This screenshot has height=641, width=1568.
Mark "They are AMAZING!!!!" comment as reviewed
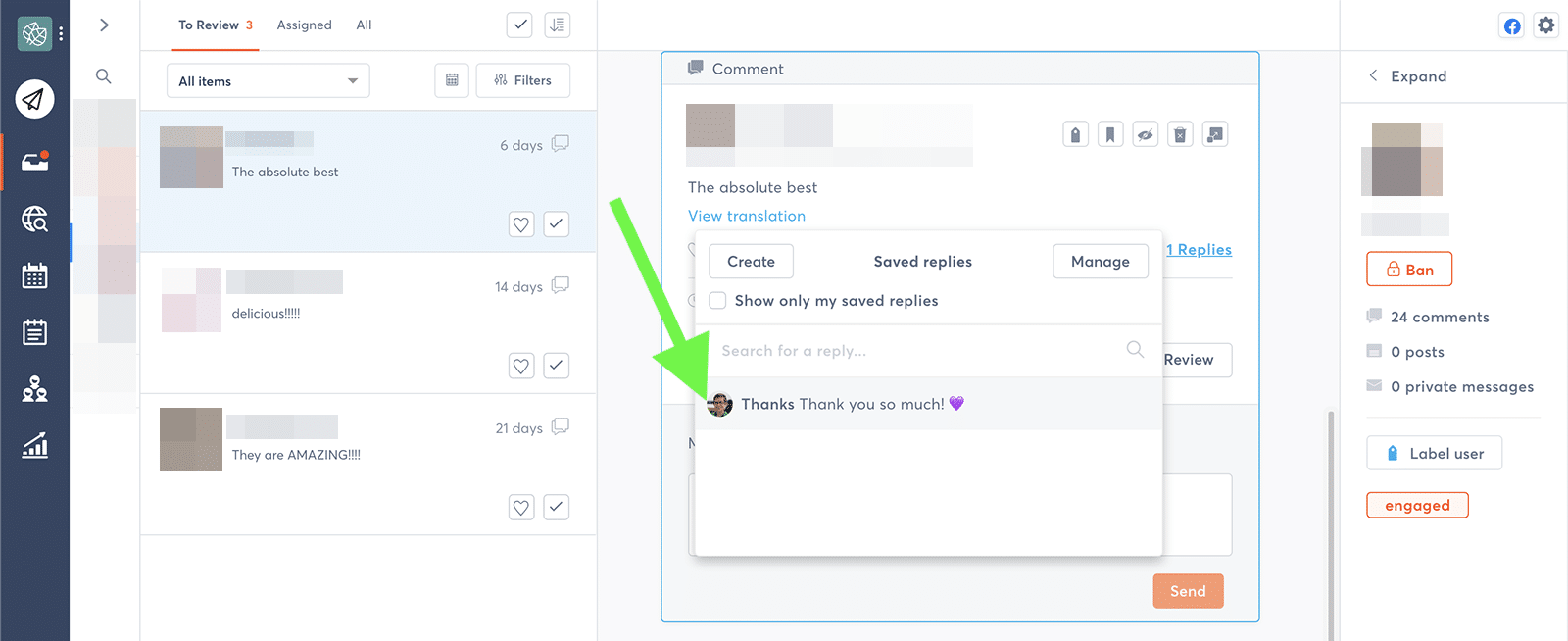click(557, 507)
